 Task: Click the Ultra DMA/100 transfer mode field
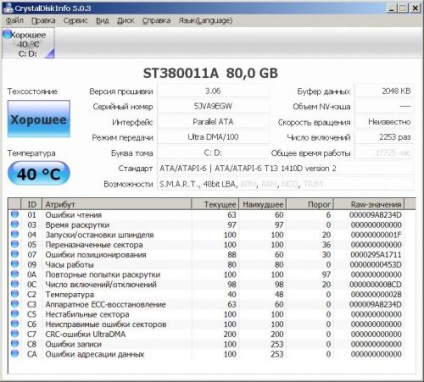tap(213, 137)
